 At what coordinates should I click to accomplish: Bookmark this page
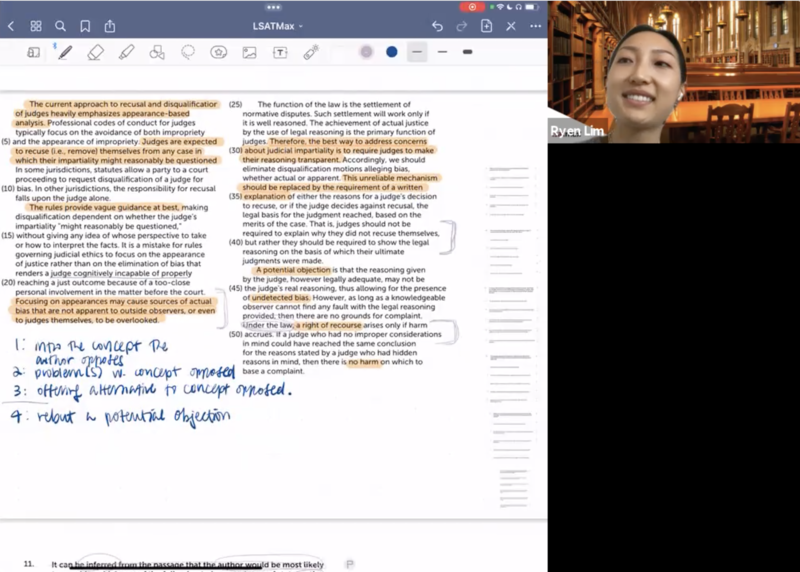pyautogui.click(x=85, y=26)
